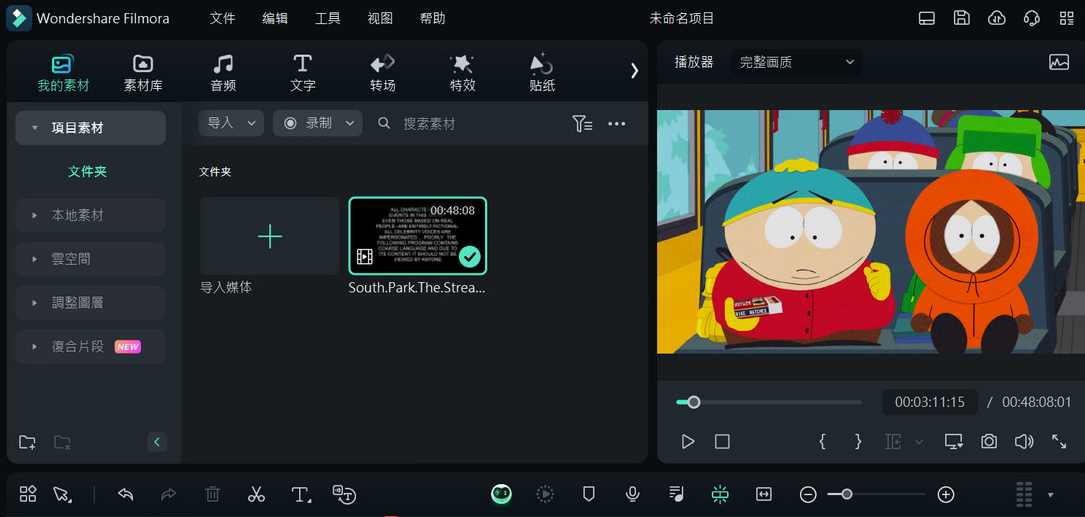Screen dimensions: 1085x517
Task: Open the support headset icon
Action: 1032,18
